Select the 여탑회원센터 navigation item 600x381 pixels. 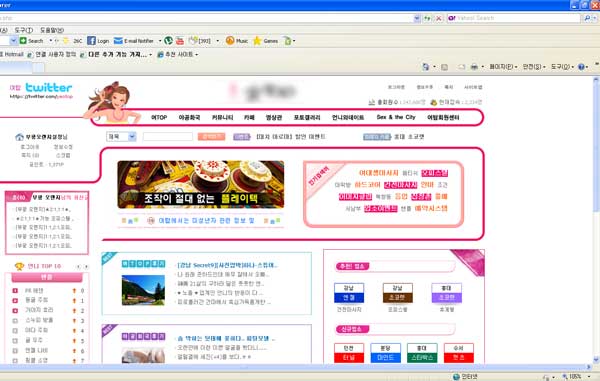tap(443, 117)
